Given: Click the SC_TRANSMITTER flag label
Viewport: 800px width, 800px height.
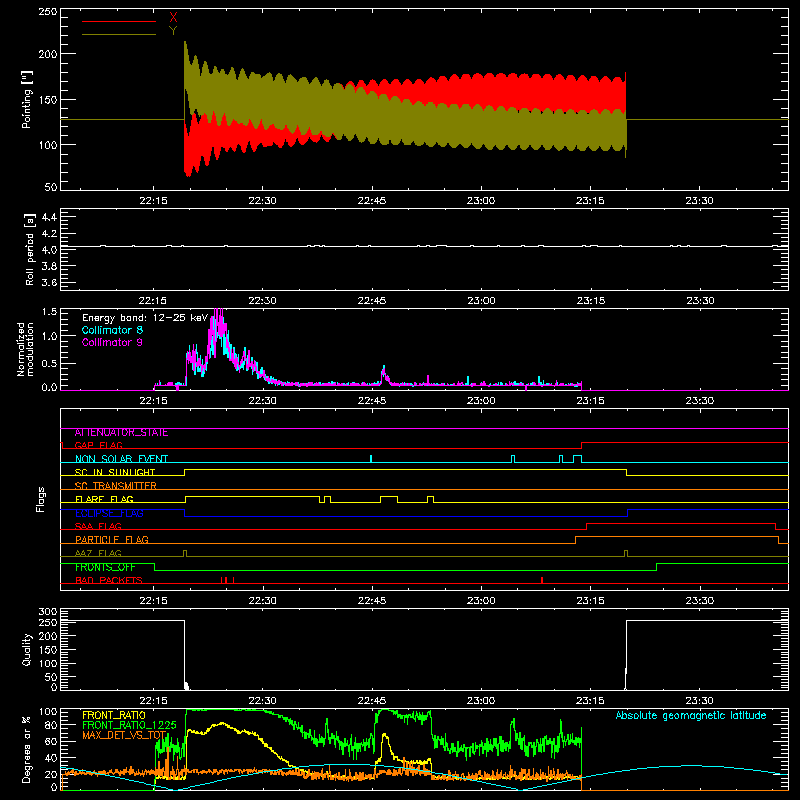Looking at the screenshot, I should pos(116,485).
